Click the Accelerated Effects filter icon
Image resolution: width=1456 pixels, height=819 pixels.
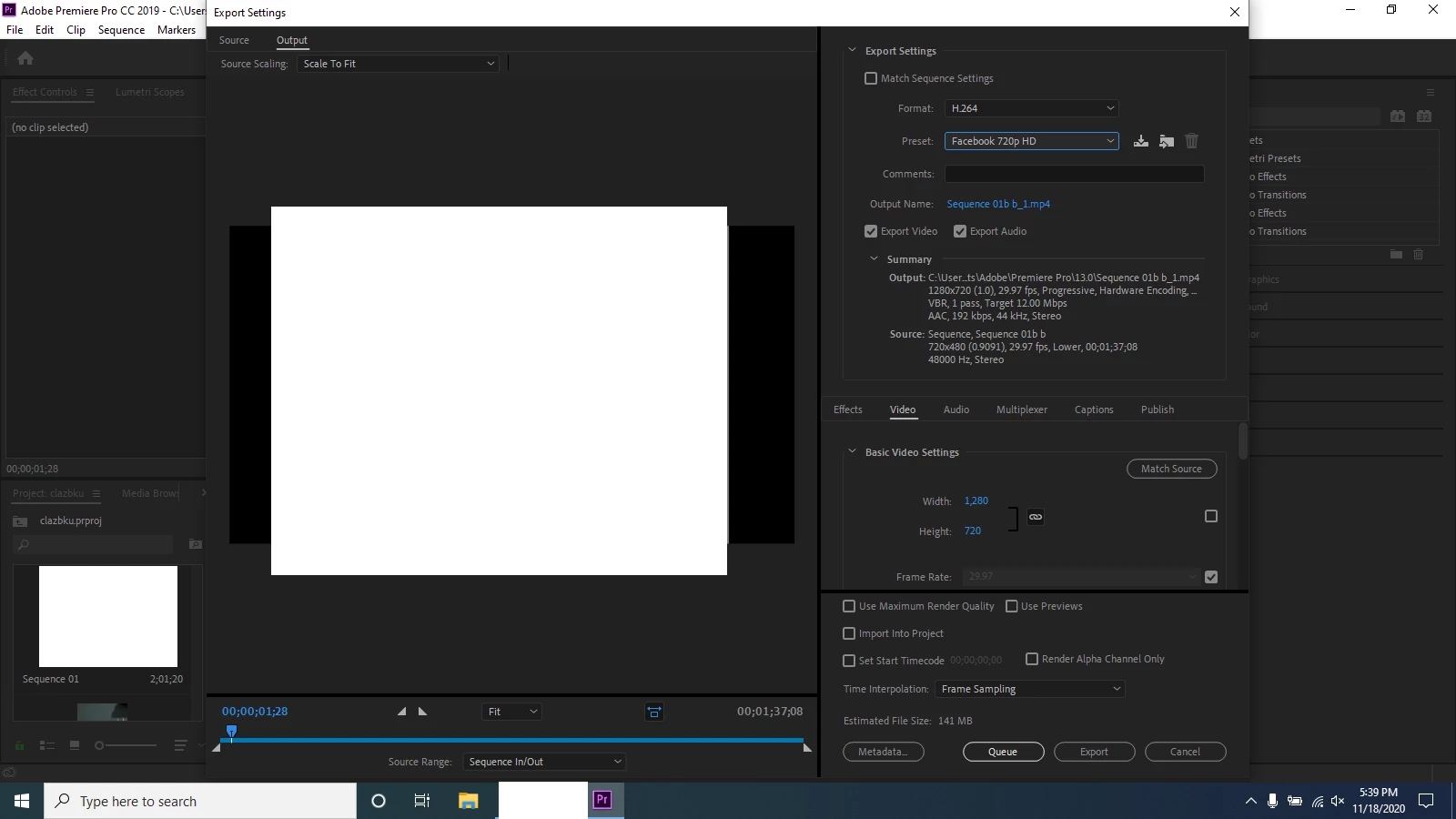[1398, 116]
